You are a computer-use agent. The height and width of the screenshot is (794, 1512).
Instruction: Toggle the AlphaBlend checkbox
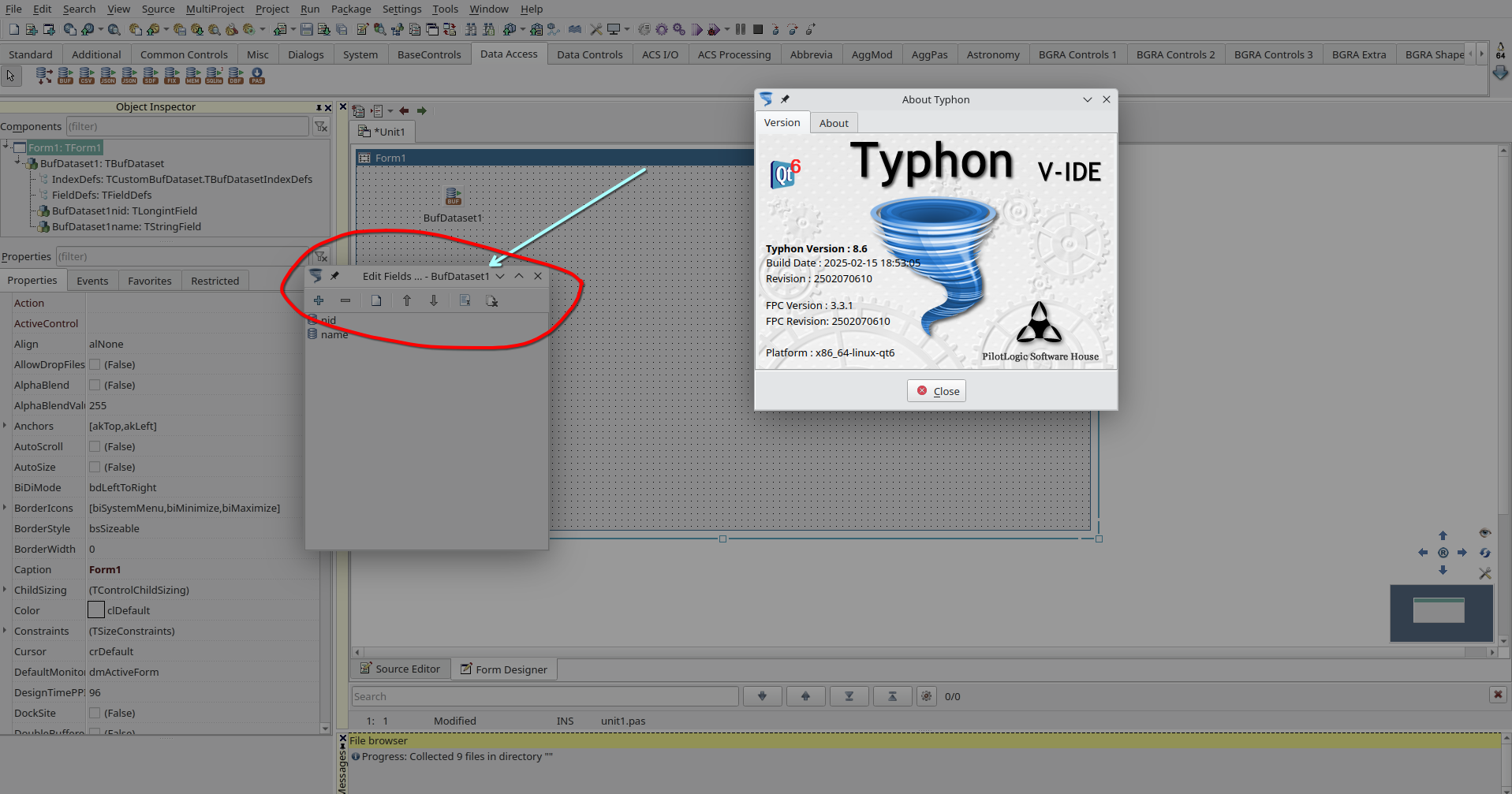pyautogui.click(x=95, y=385)
